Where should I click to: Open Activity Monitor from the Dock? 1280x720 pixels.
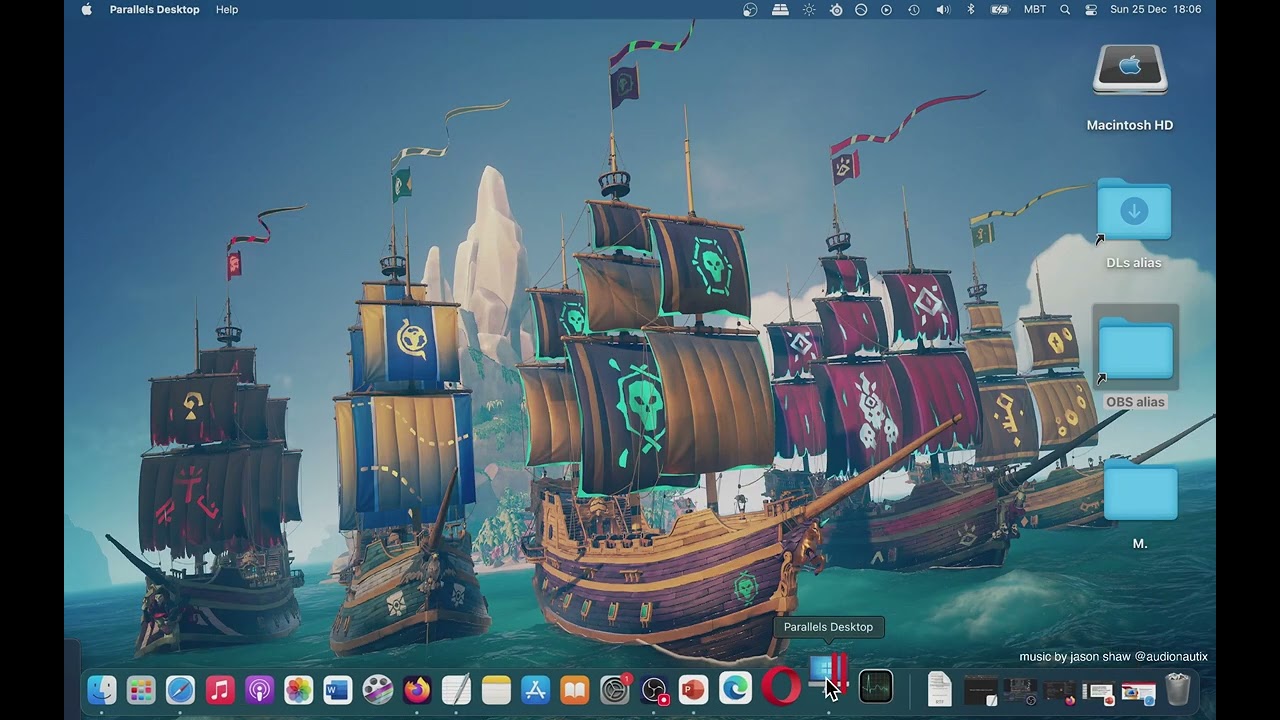pyautogui.click(x=876, y=687)
